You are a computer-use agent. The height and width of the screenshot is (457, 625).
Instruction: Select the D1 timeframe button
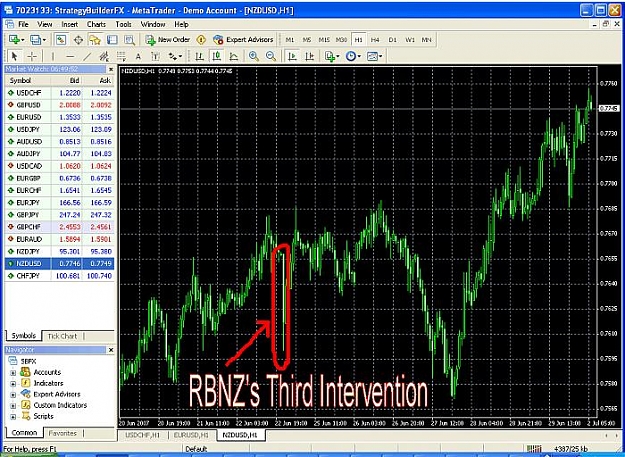[393, 40]
